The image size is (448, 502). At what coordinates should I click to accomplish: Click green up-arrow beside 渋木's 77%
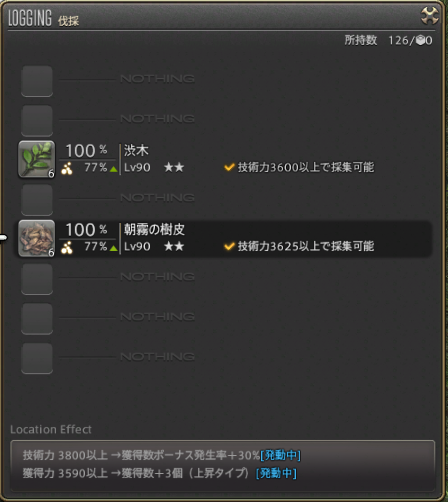[113, 169]
